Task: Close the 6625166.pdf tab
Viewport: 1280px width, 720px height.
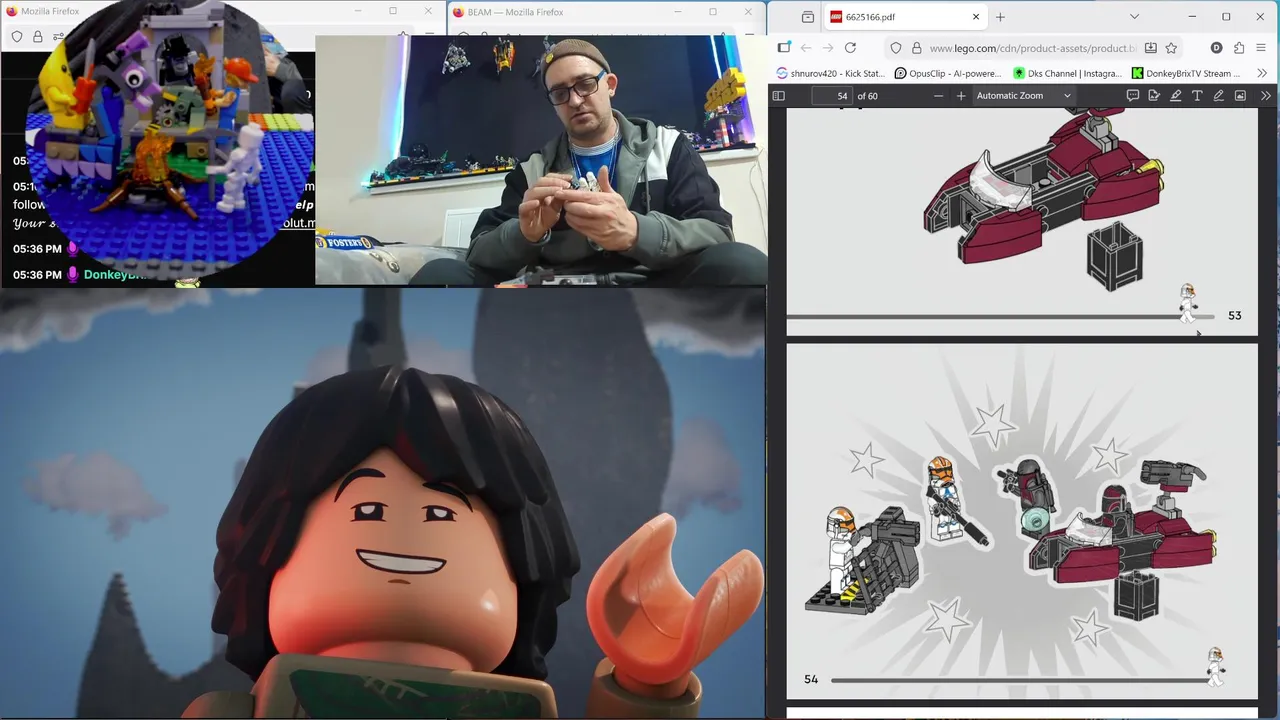Action: coord(976,17)
